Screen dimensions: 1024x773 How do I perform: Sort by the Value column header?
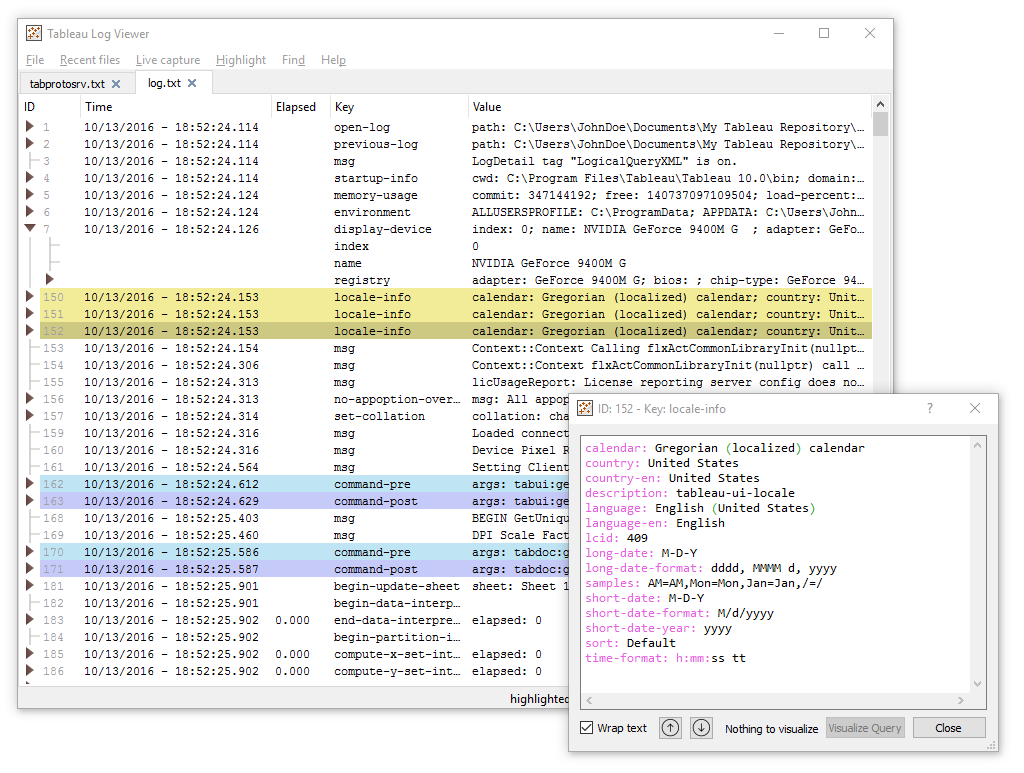click(669, 107)
